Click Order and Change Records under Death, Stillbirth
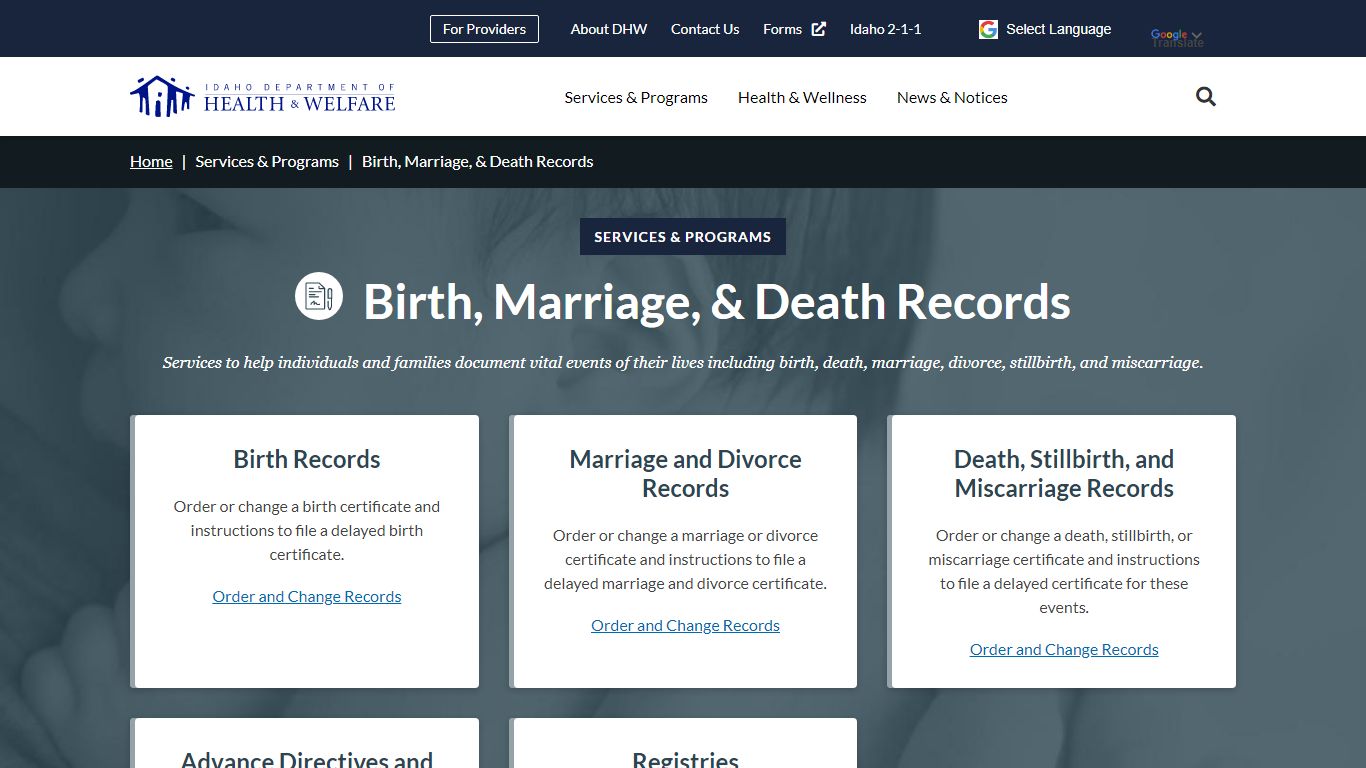The height and width of the screenshot is (768, 1366). 1064,649
